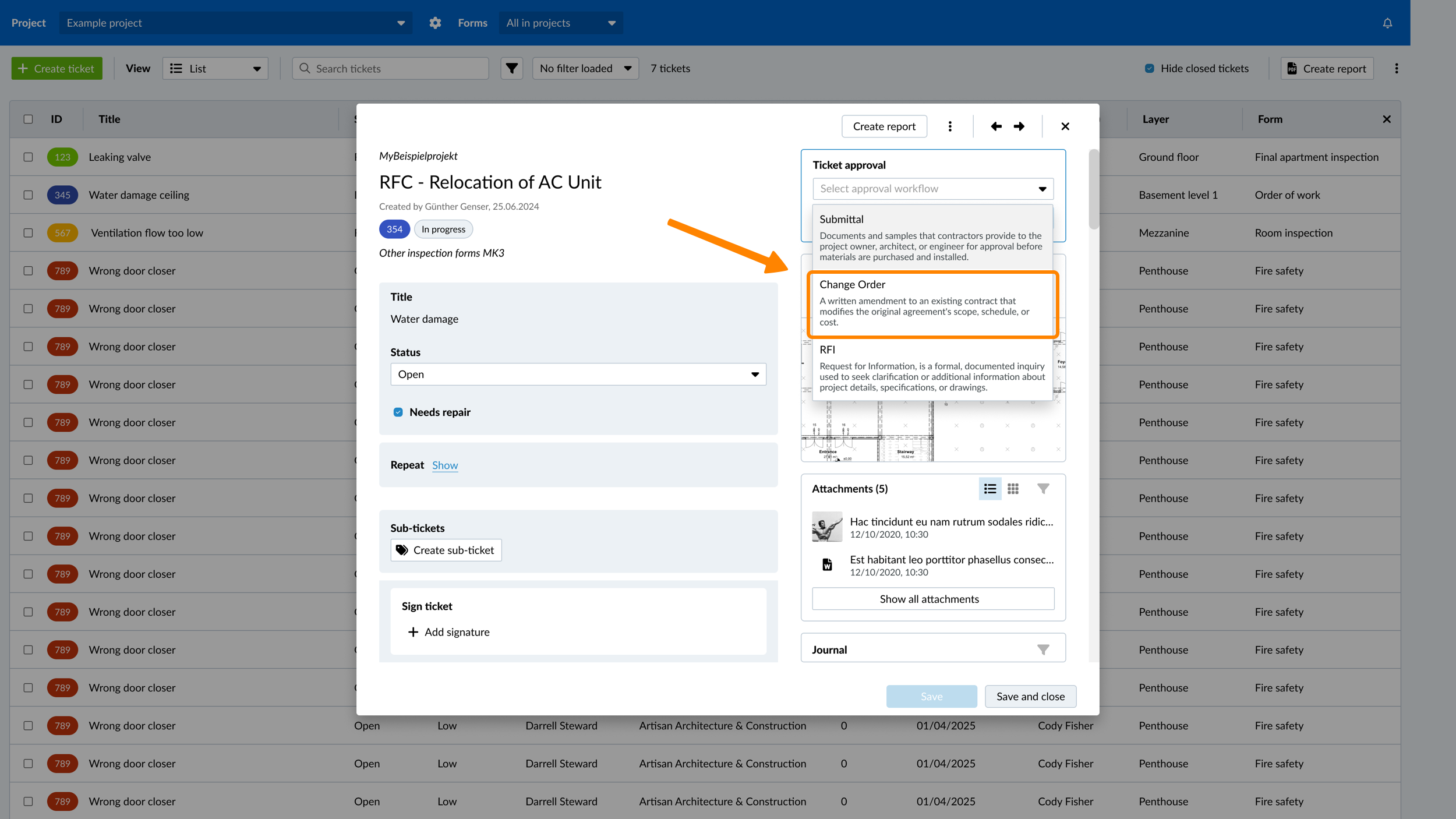Switch attachments to grid view
The image size is (1456, 819).
[1013, 489]
